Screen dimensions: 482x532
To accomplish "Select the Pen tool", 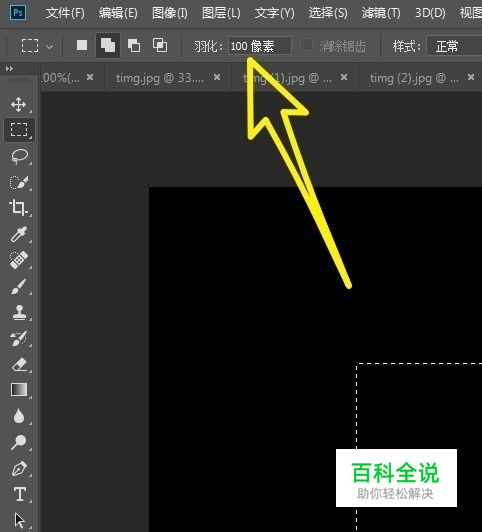I will [x=19, y=468].
